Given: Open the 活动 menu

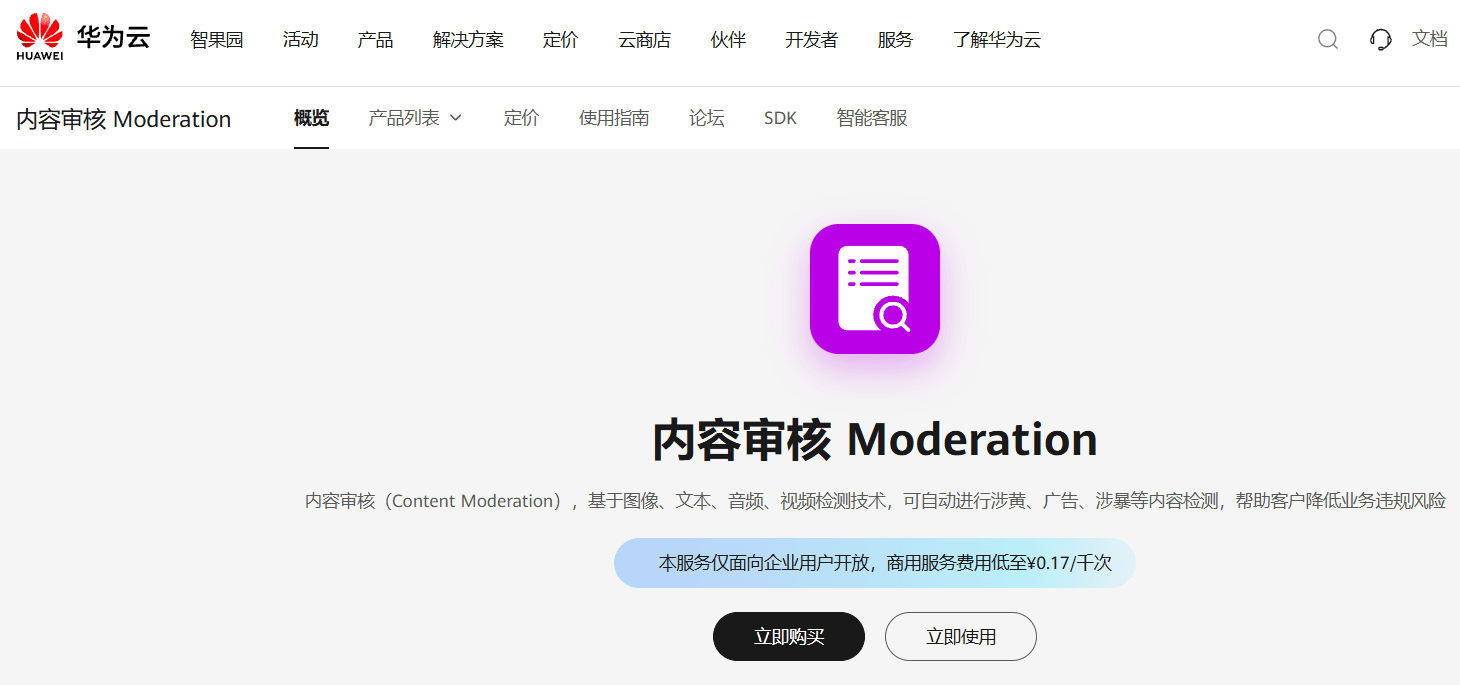Looking at the screenshot, I should point(301,40).
